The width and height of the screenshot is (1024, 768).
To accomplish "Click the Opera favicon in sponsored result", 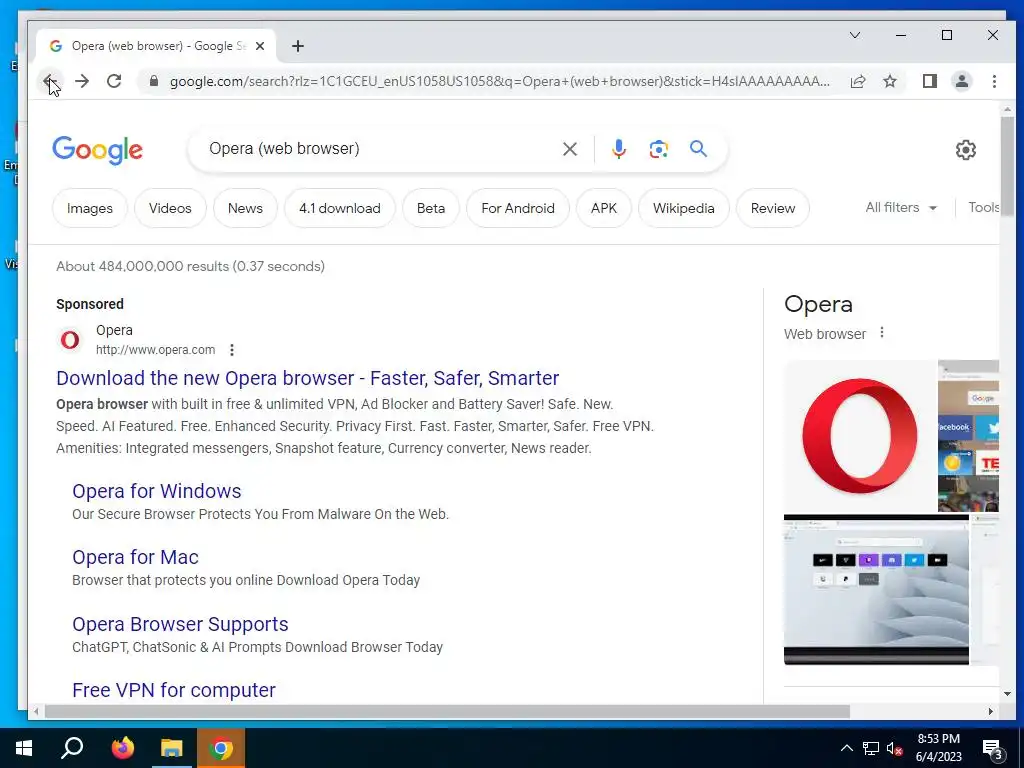I will (x=70, y=340).
